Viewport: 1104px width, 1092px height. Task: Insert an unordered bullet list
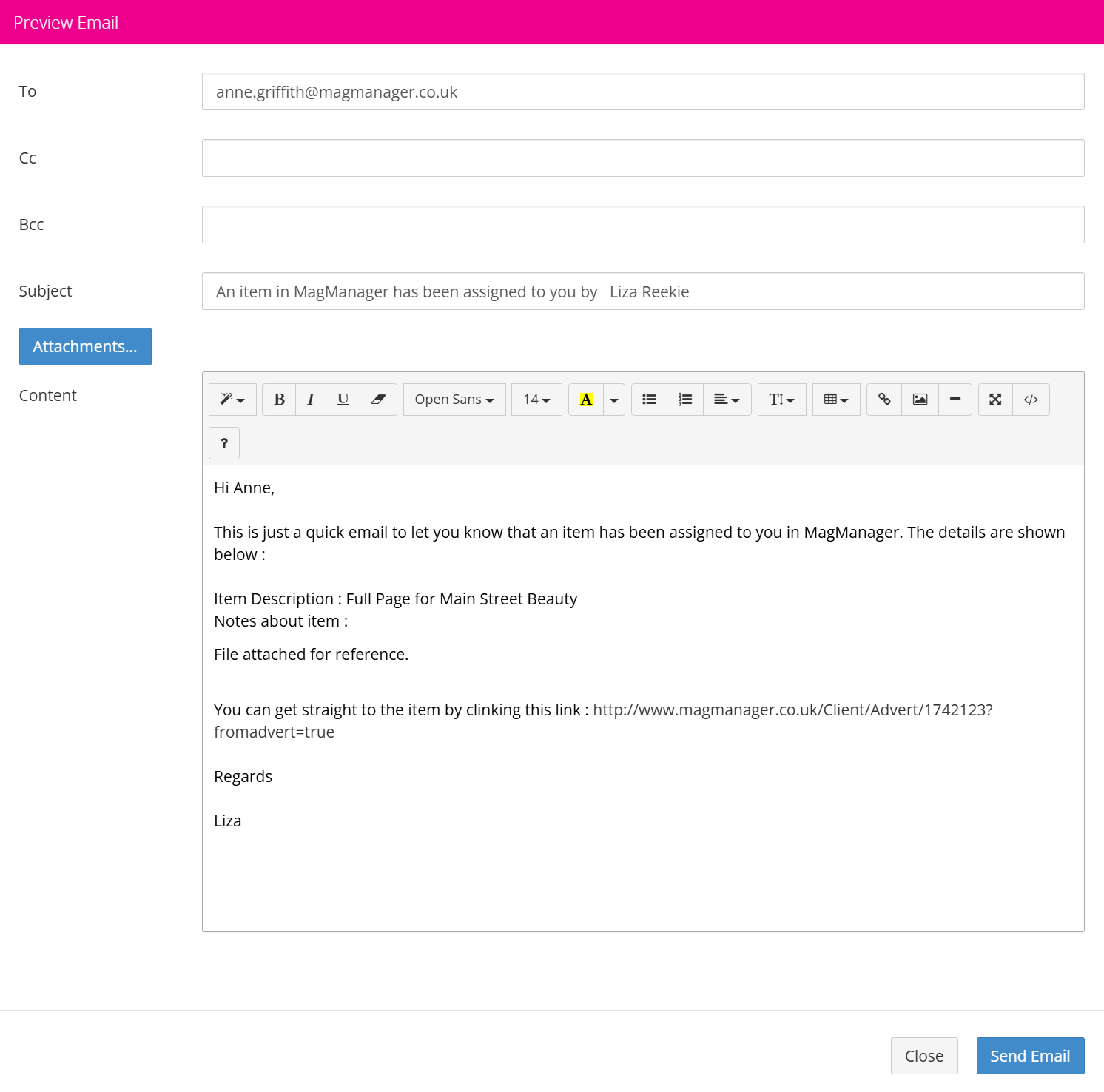pyautogui.click(x=650, y=400)
